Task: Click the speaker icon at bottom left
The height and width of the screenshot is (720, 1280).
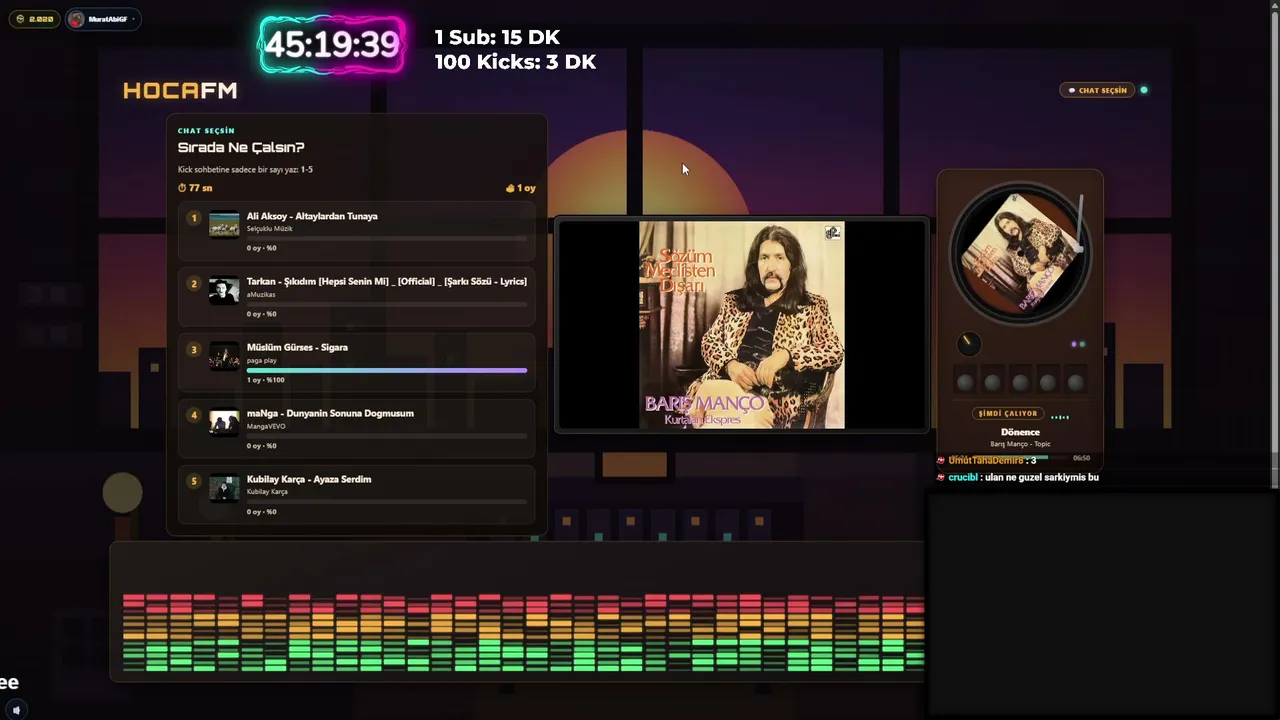Action: tap(16, 710)
